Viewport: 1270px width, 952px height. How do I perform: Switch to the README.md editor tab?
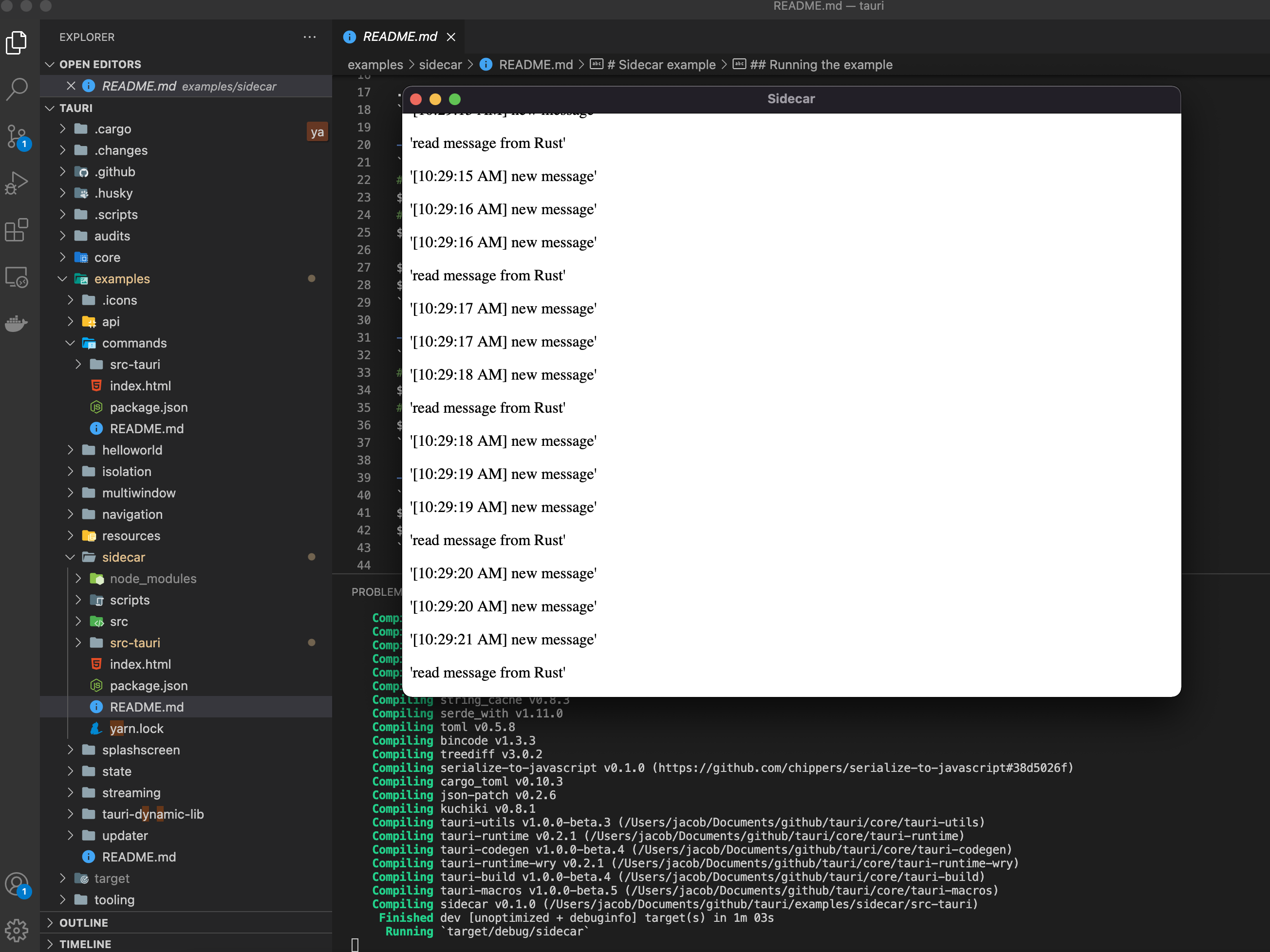pos(398,36)
